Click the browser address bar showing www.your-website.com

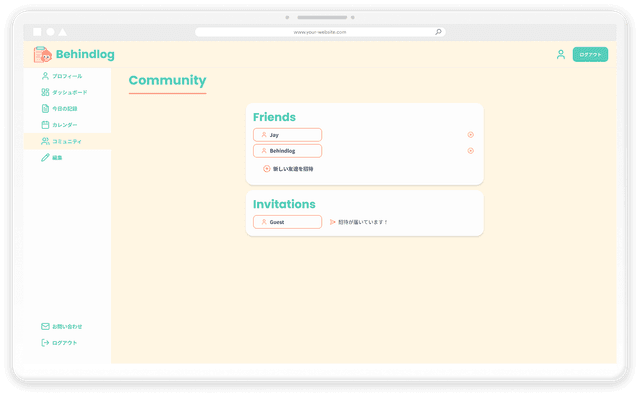(320, 32)
